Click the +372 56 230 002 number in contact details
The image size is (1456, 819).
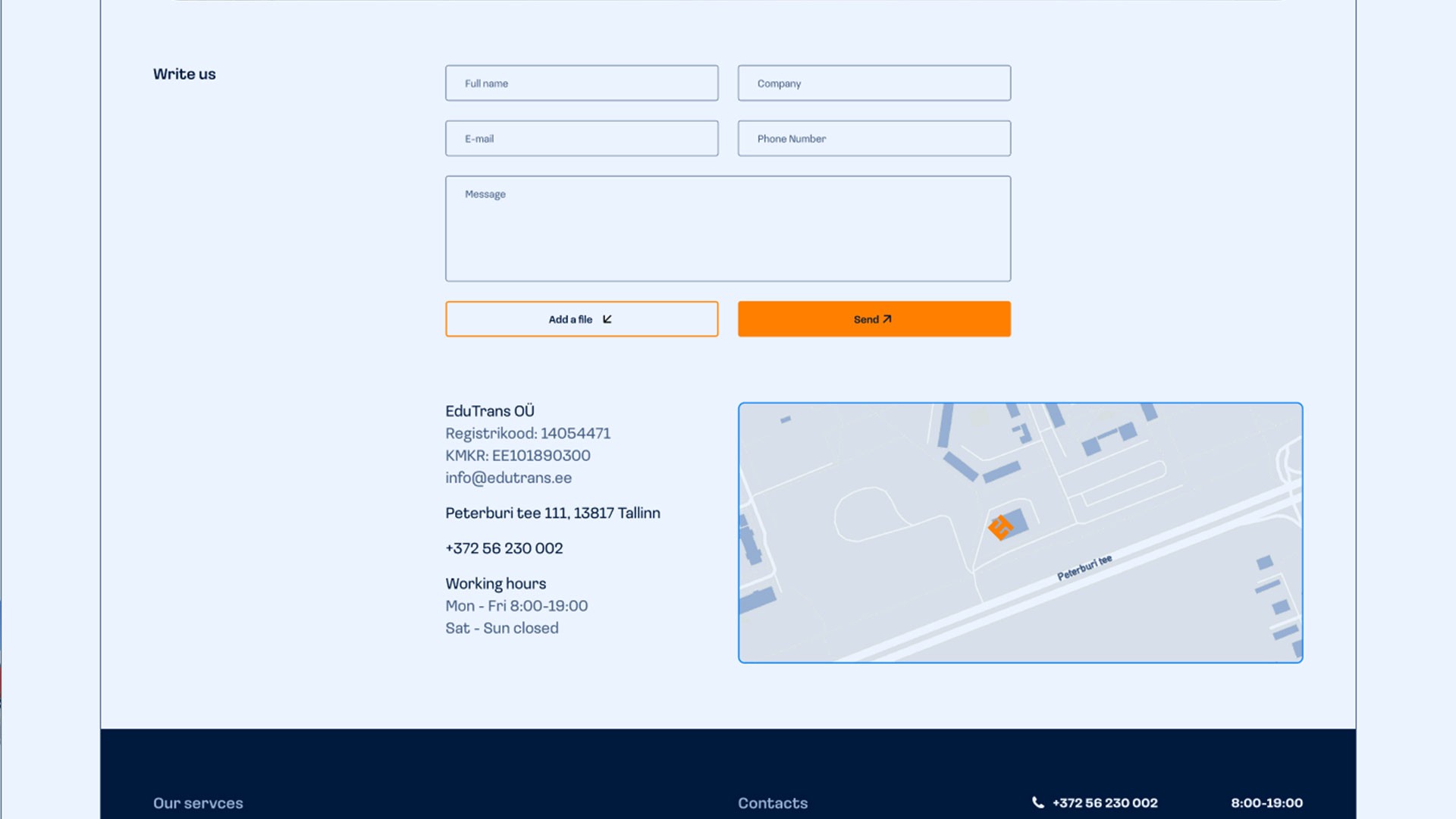pos(504,548)
